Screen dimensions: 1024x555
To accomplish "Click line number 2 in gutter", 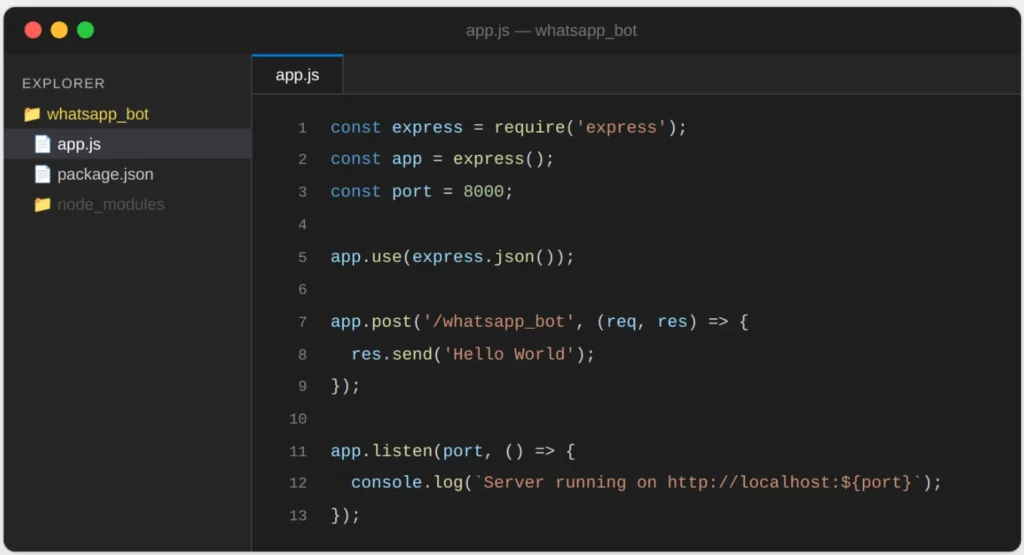I will pyautogui.click(x=302, y=159).
